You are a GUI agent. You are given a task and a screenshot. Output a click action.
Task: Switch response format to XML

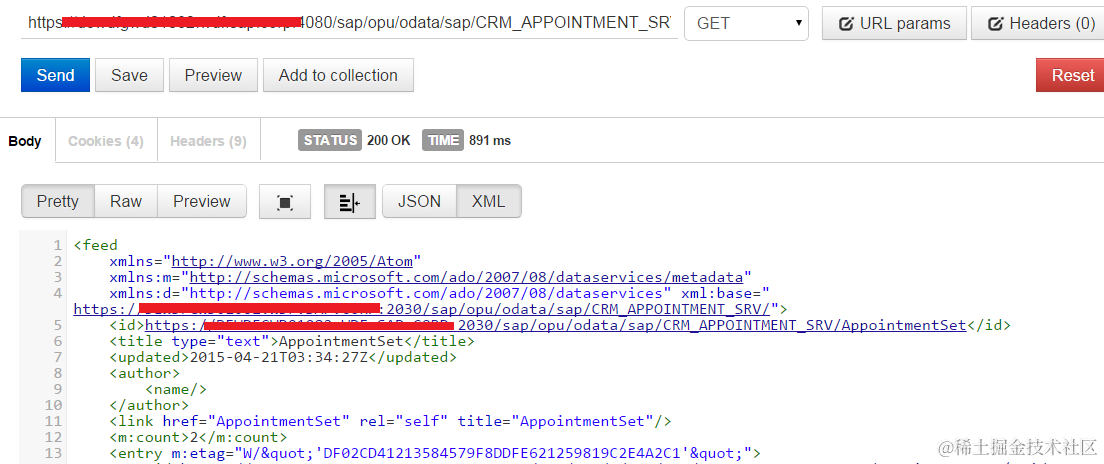(489, 201)
